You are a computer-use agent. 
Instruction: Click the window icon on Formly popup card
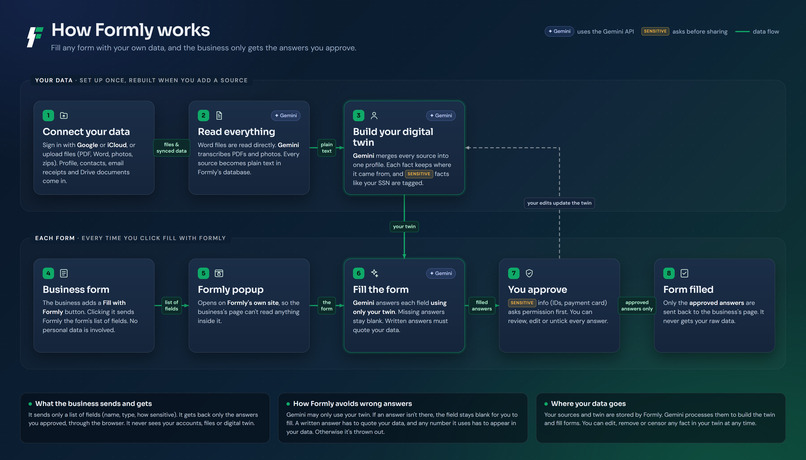219,273
